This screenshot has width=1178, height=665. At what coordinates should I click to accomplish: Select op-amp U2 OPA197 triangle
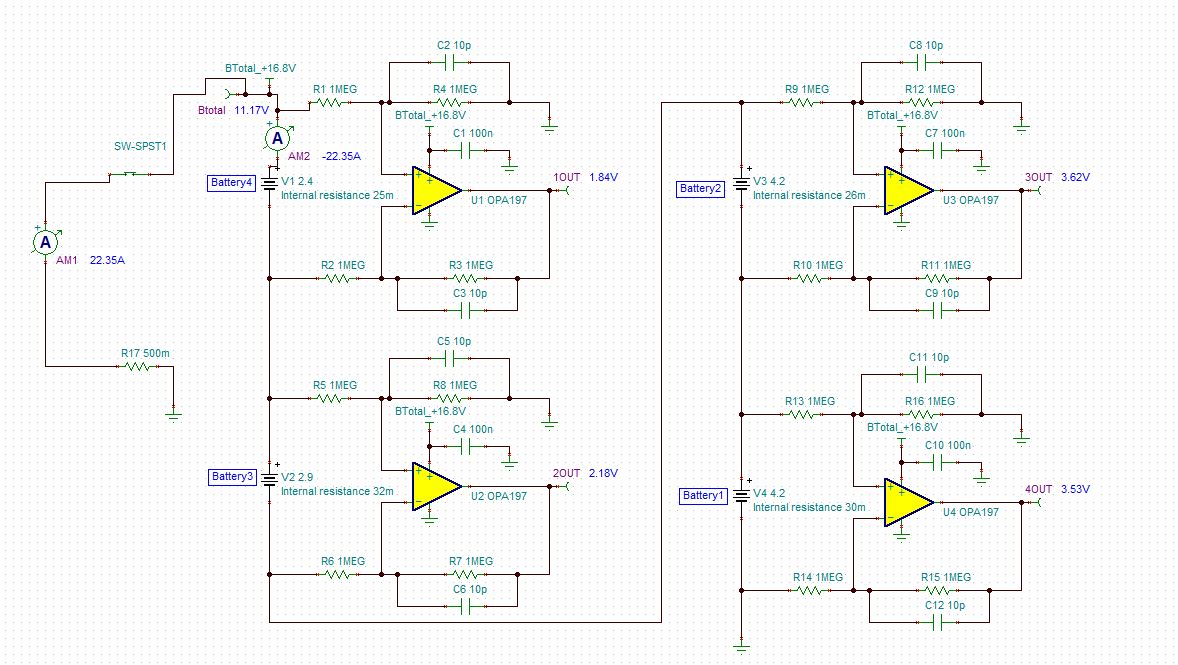tap(436, 487)
